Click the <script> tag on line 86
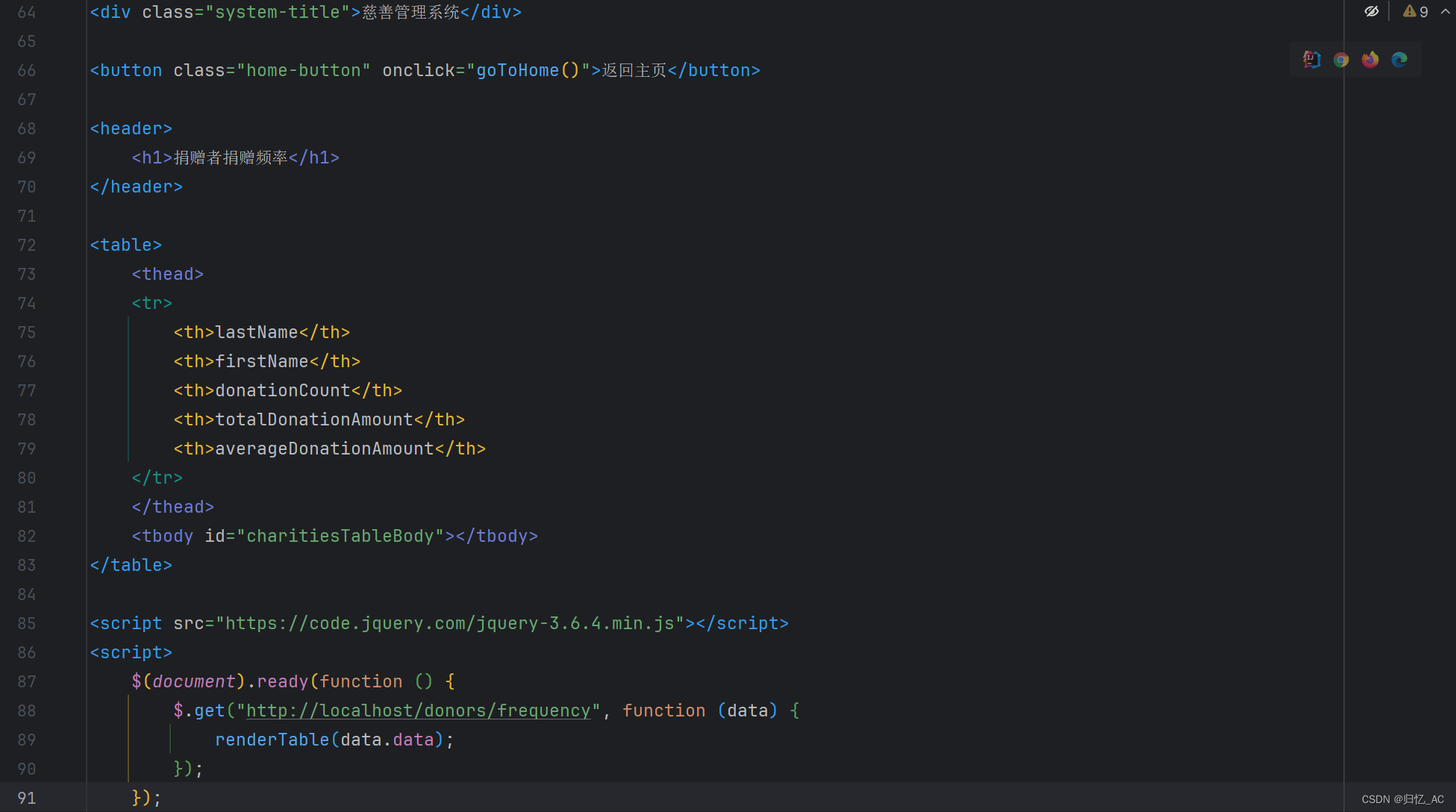1456x812 pixels. pos(131,652)
